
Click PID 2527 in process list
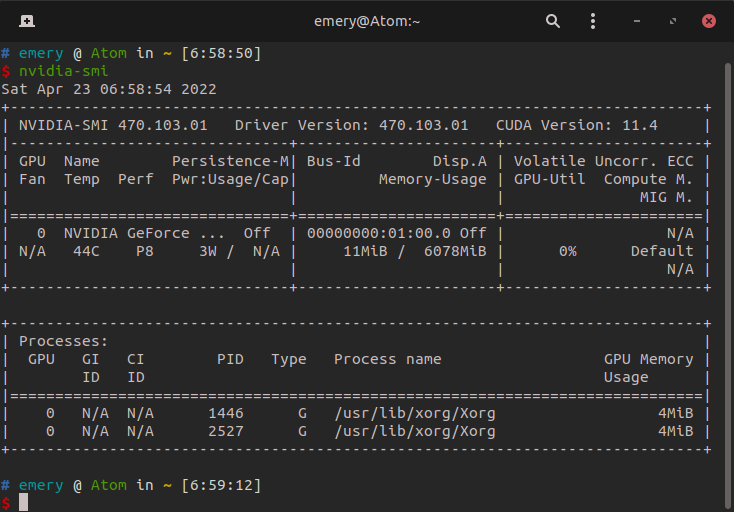click(225, 431)
